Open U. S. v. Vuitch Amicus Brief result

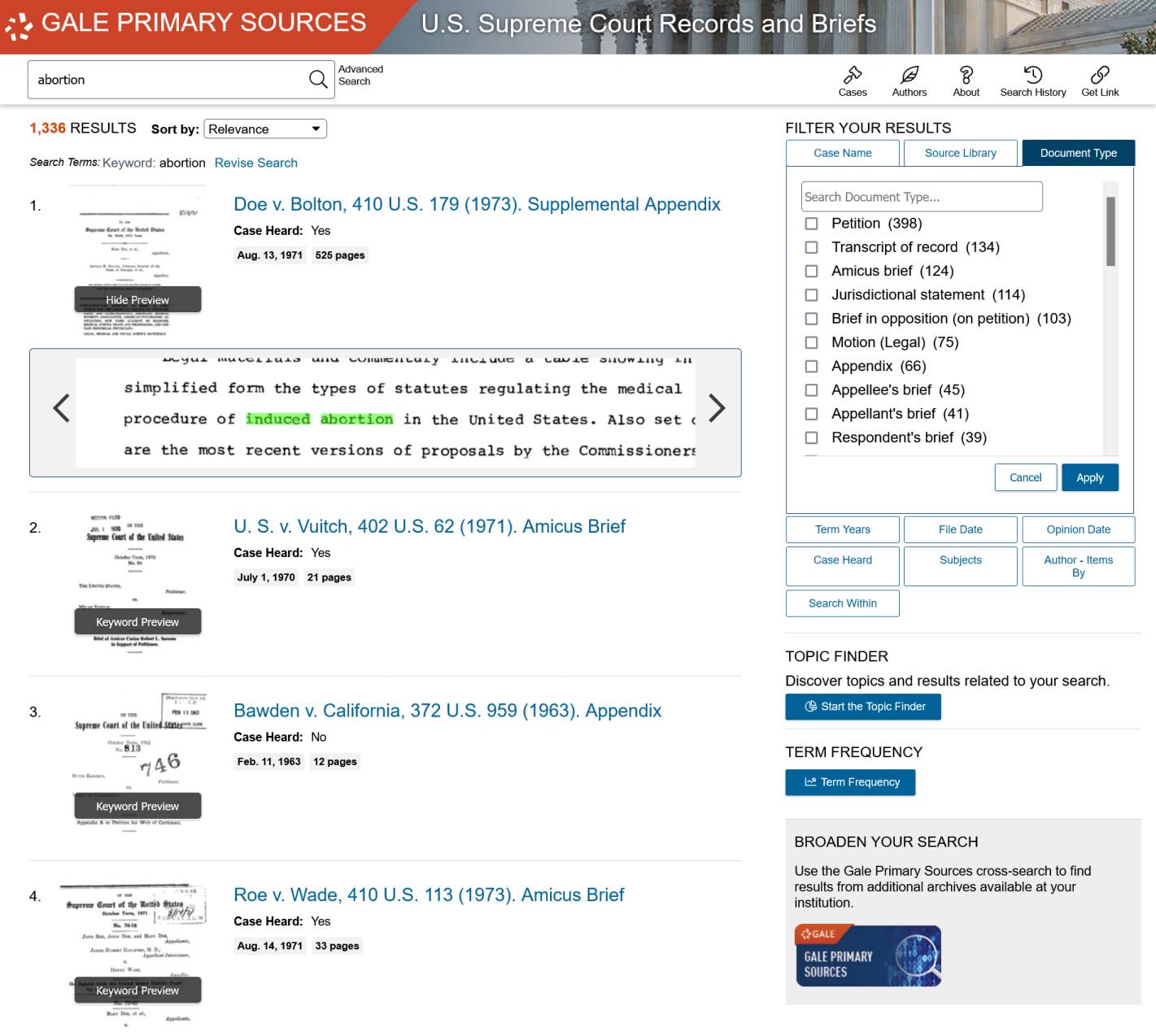tap(430, 526)
